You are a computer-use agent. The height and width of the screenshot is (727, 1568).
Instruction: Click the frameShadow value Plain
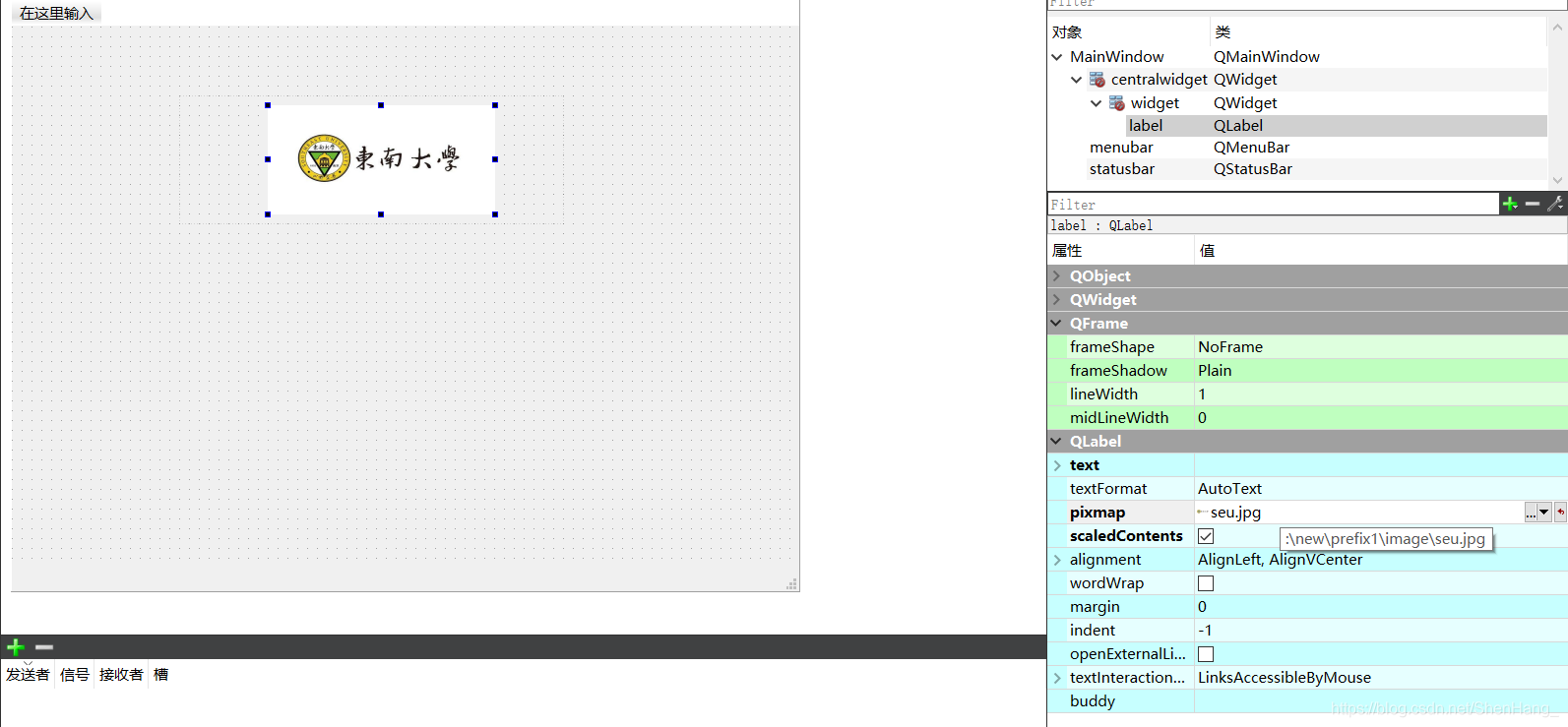[x=1215, y=371]
